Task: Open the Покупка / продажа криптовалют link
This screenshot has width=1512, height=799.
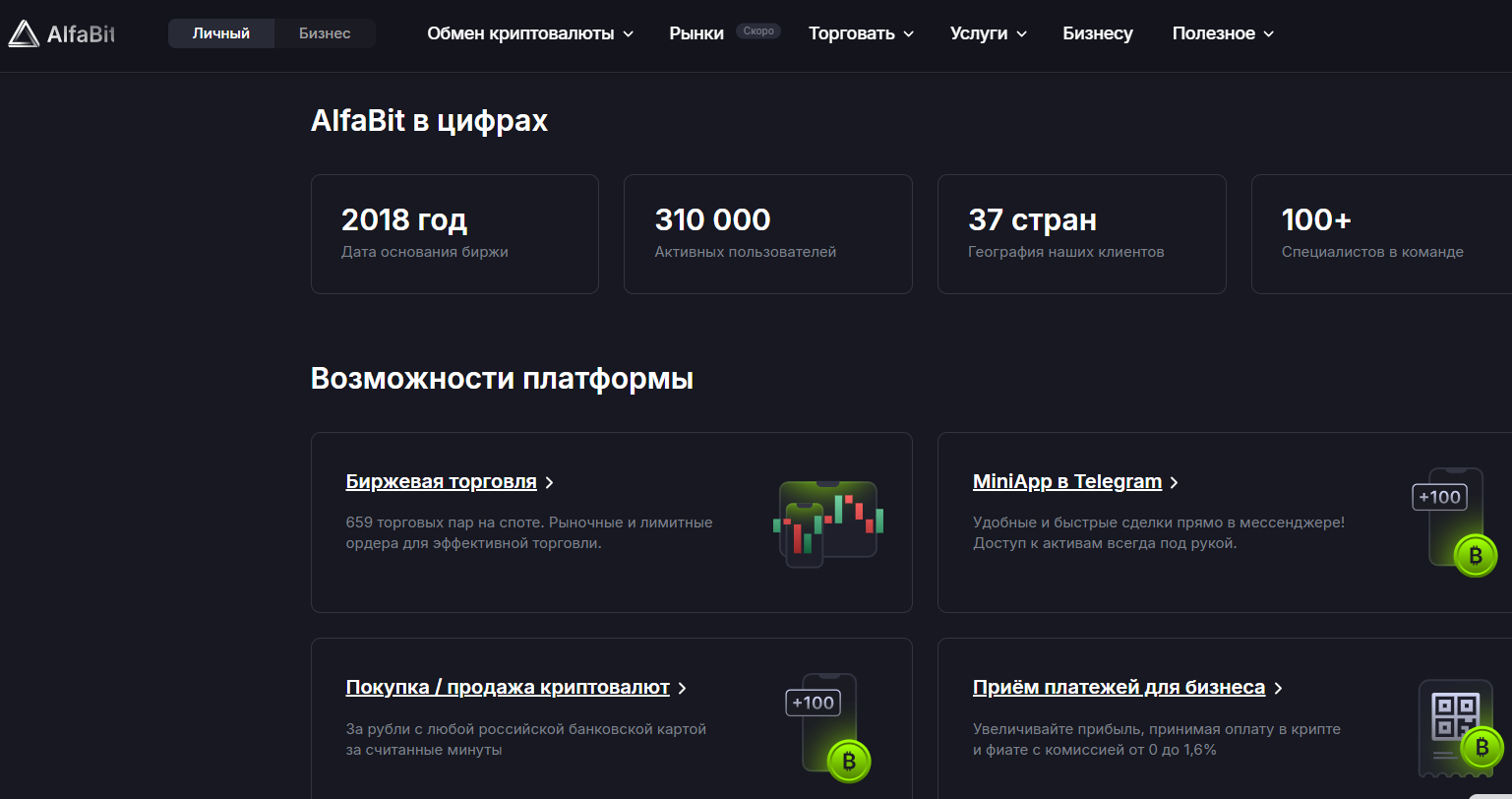Action: (508, 688)
